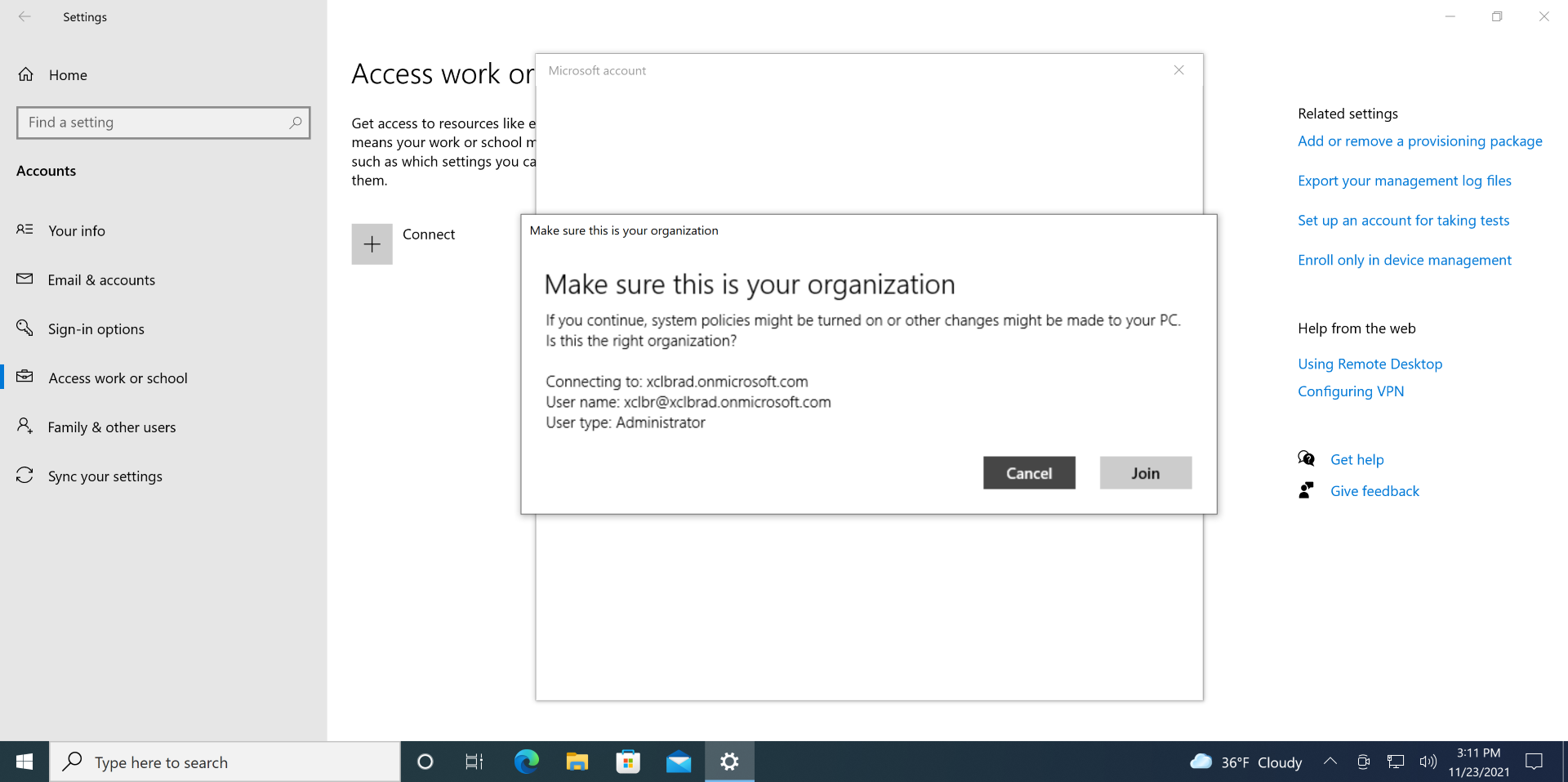This screenshot has height=782, width=1568.
Task: Click Enroll only in device management
Action: [1404, 260]
